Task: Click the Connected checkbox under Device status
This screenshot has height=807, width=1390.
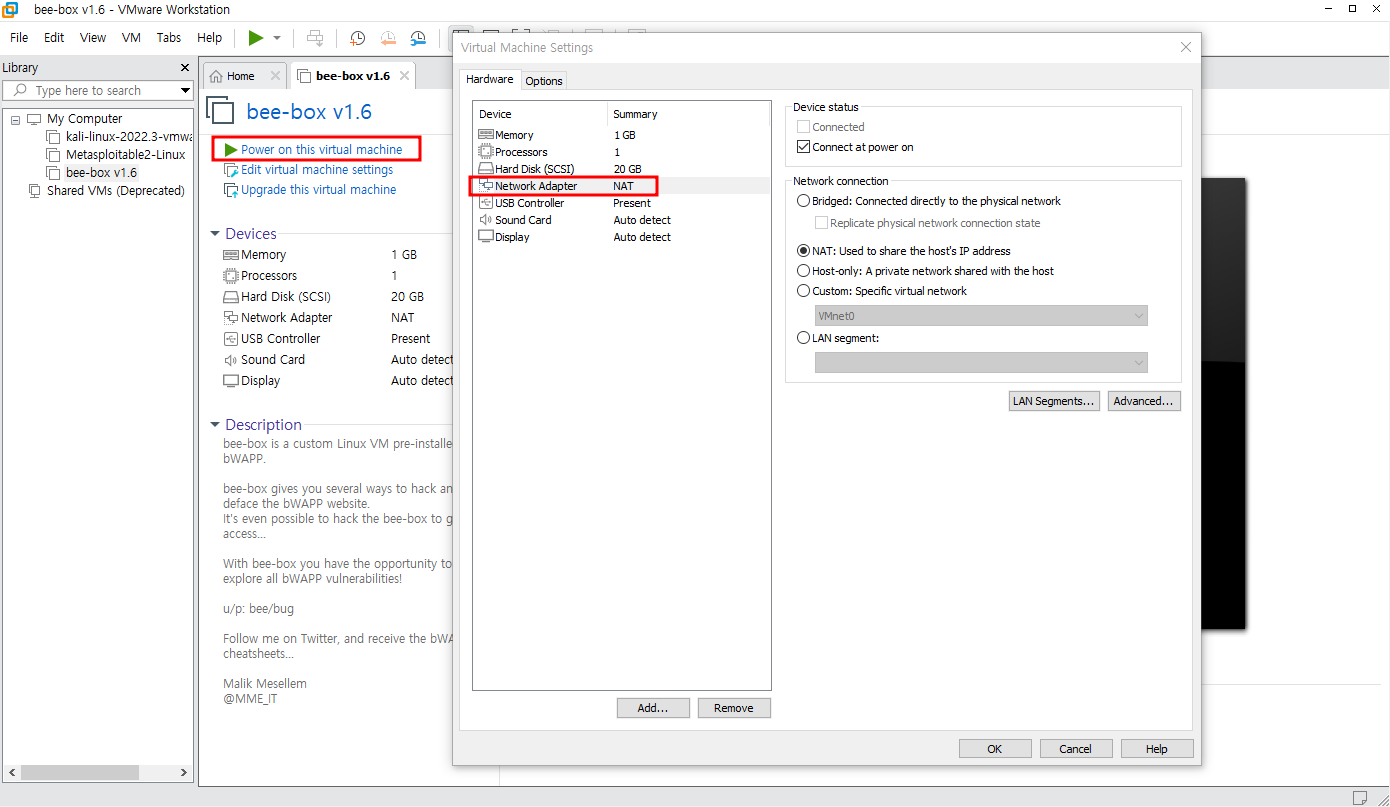Action: pyautogui.click(x=803, y=127)
